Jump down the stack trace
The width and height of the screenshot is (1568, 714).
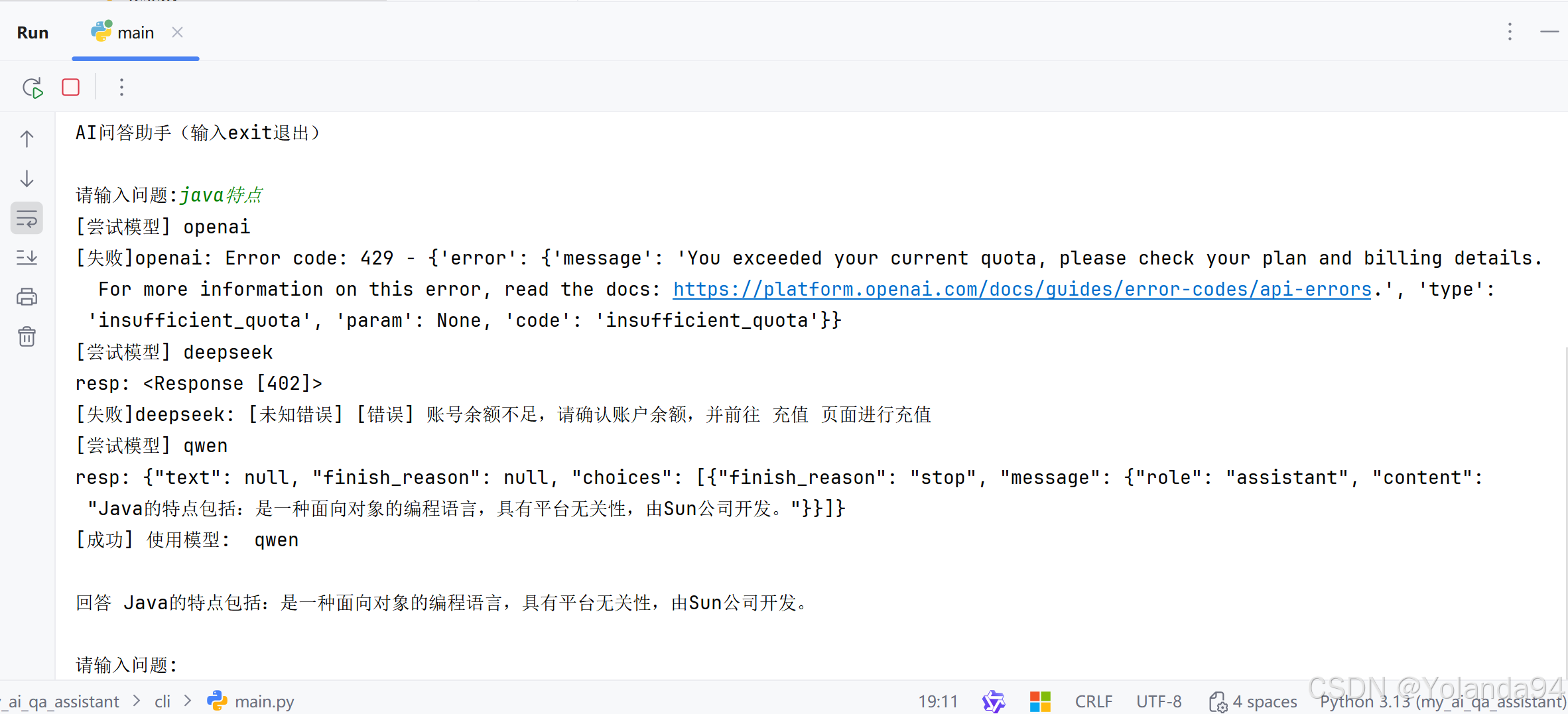[x=27, y=178]
